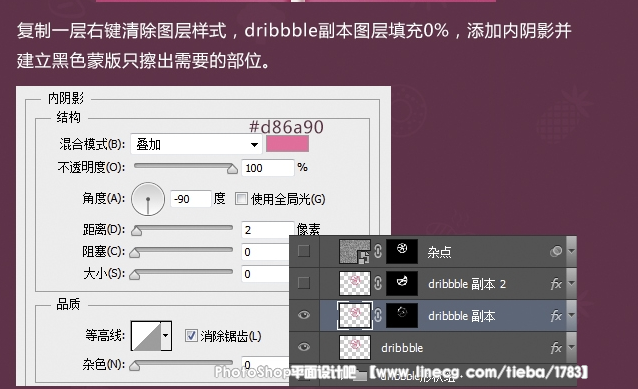Viewport: 638px width, 389px height.
Task: Expand the dribbble 副本 effects arrow
Action: 572,315
